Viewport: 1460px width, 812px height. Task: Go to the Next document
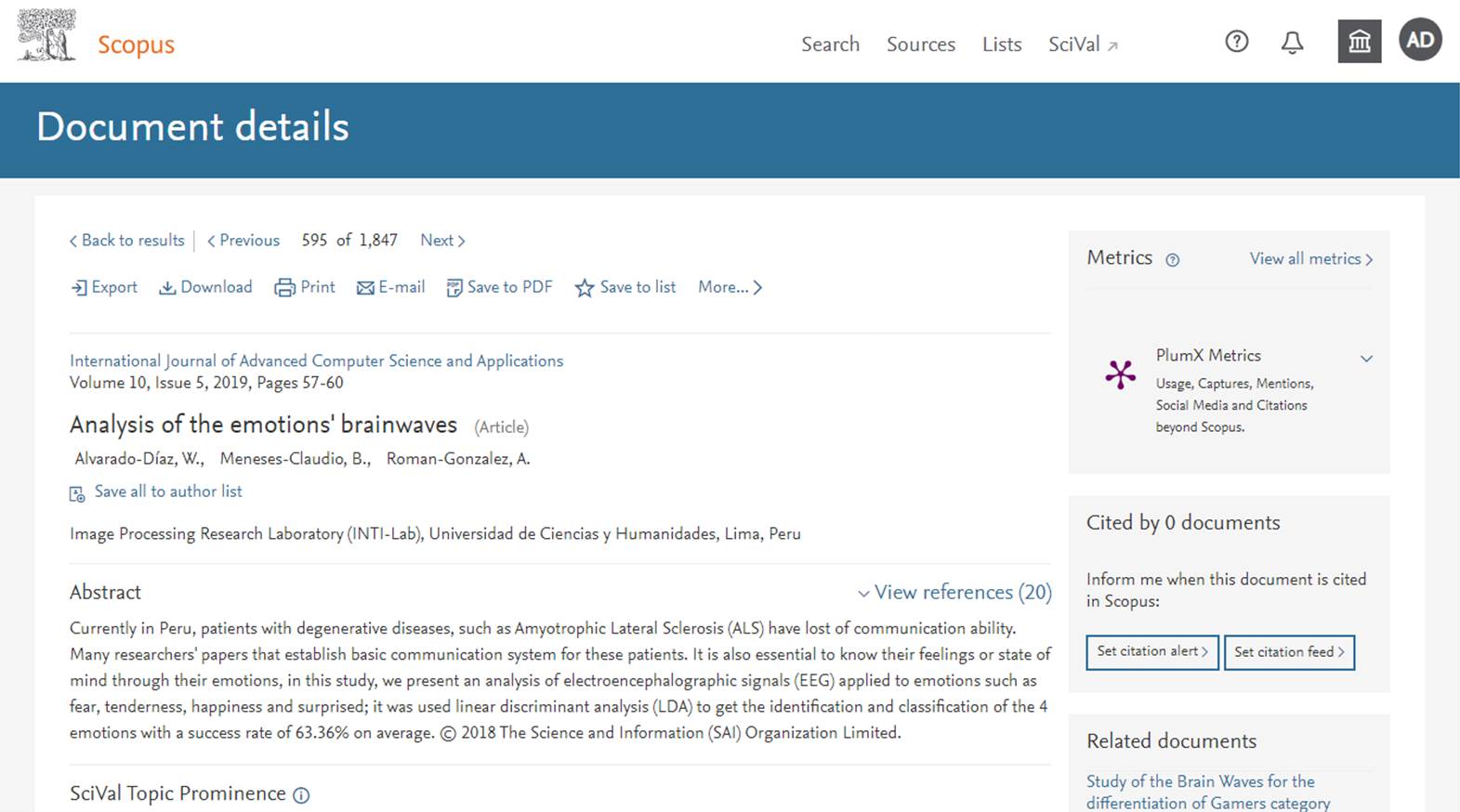(x=442, y=240)
